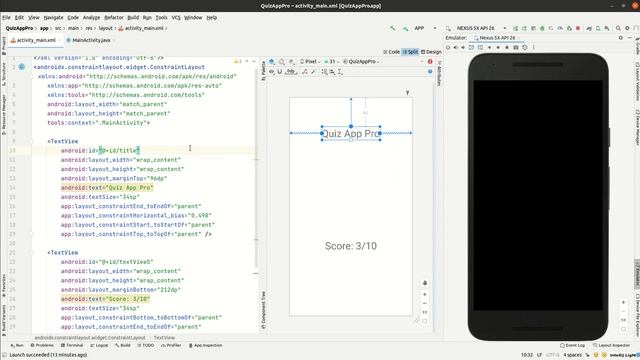This screenshot has width=640, height=360.
Task: Click the Infer Constraints magic wand icon
Action: [x=313, y=72]
